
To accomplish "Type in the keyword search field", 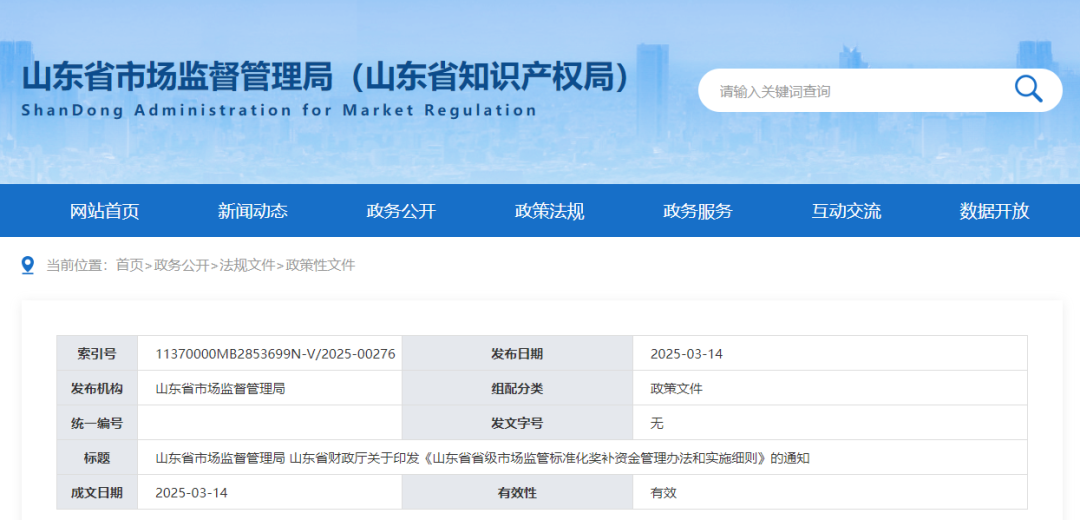I will pyautogui.click(x=850, y=91).
